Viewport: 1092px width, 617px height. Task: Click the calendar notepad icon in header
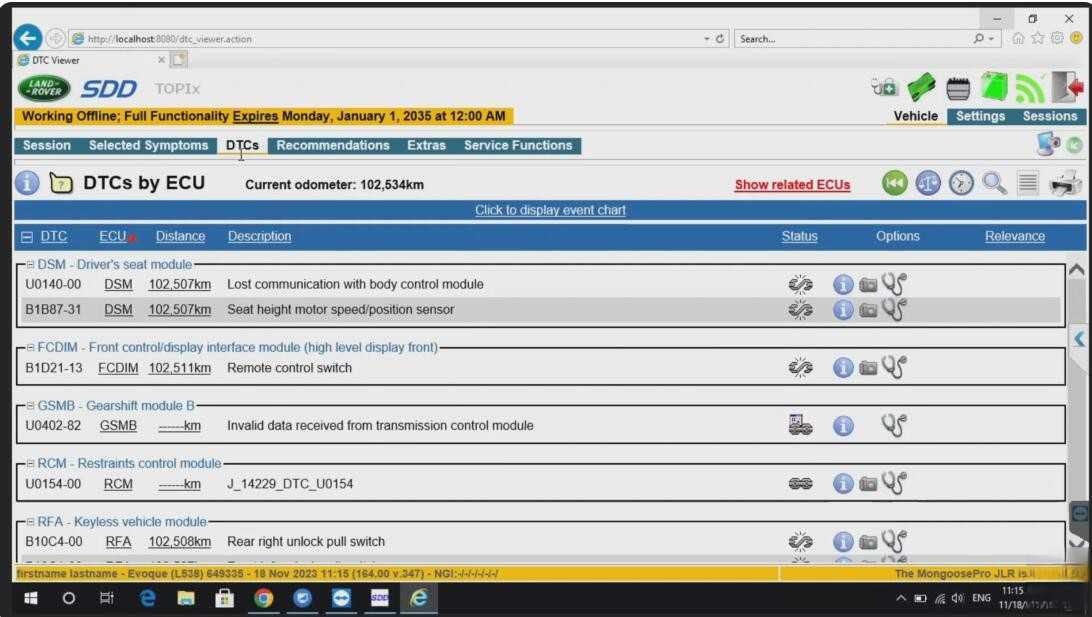(x=958, y=88)
